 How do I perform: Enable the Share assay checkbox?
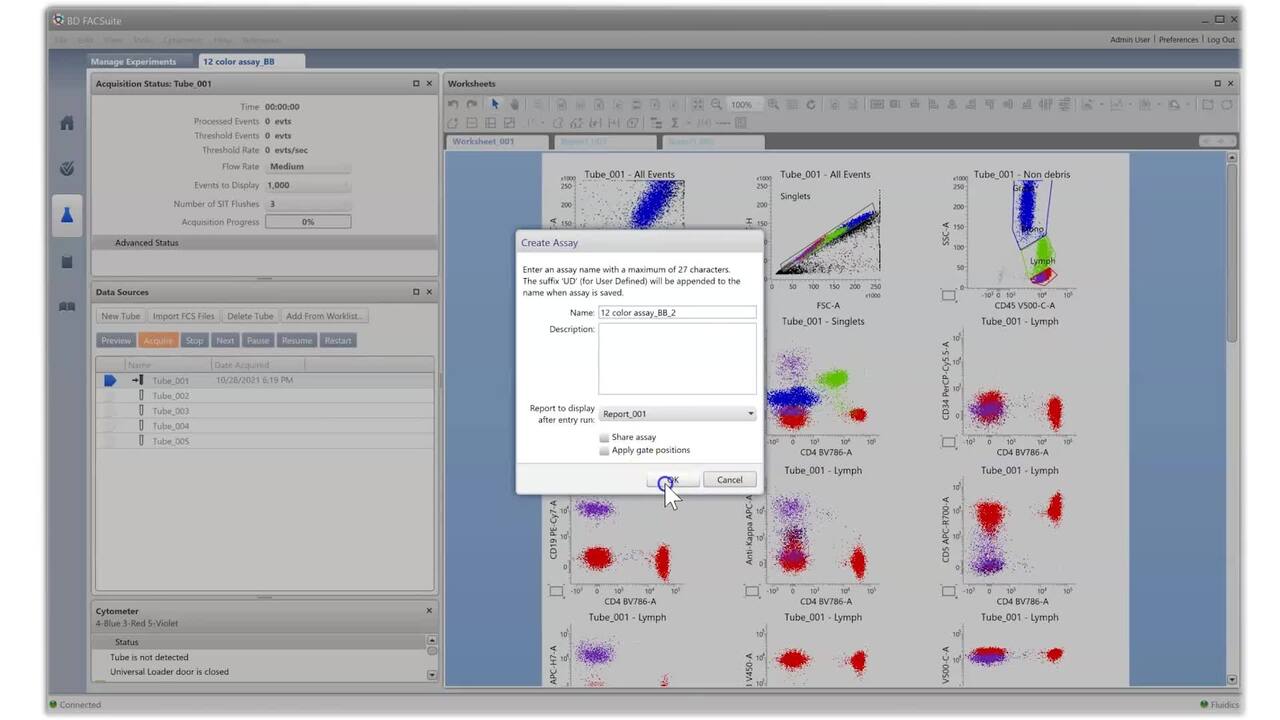coord(604,438)
